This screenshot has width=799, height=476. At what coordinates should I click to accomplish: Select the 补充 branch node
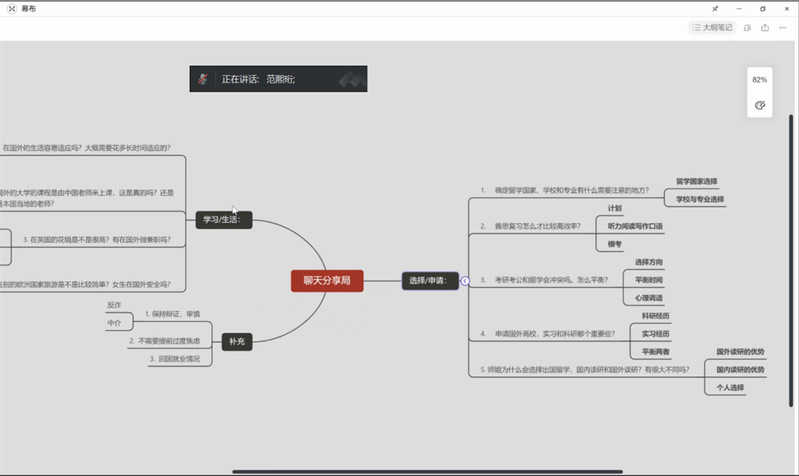click(x=236, y=341)
